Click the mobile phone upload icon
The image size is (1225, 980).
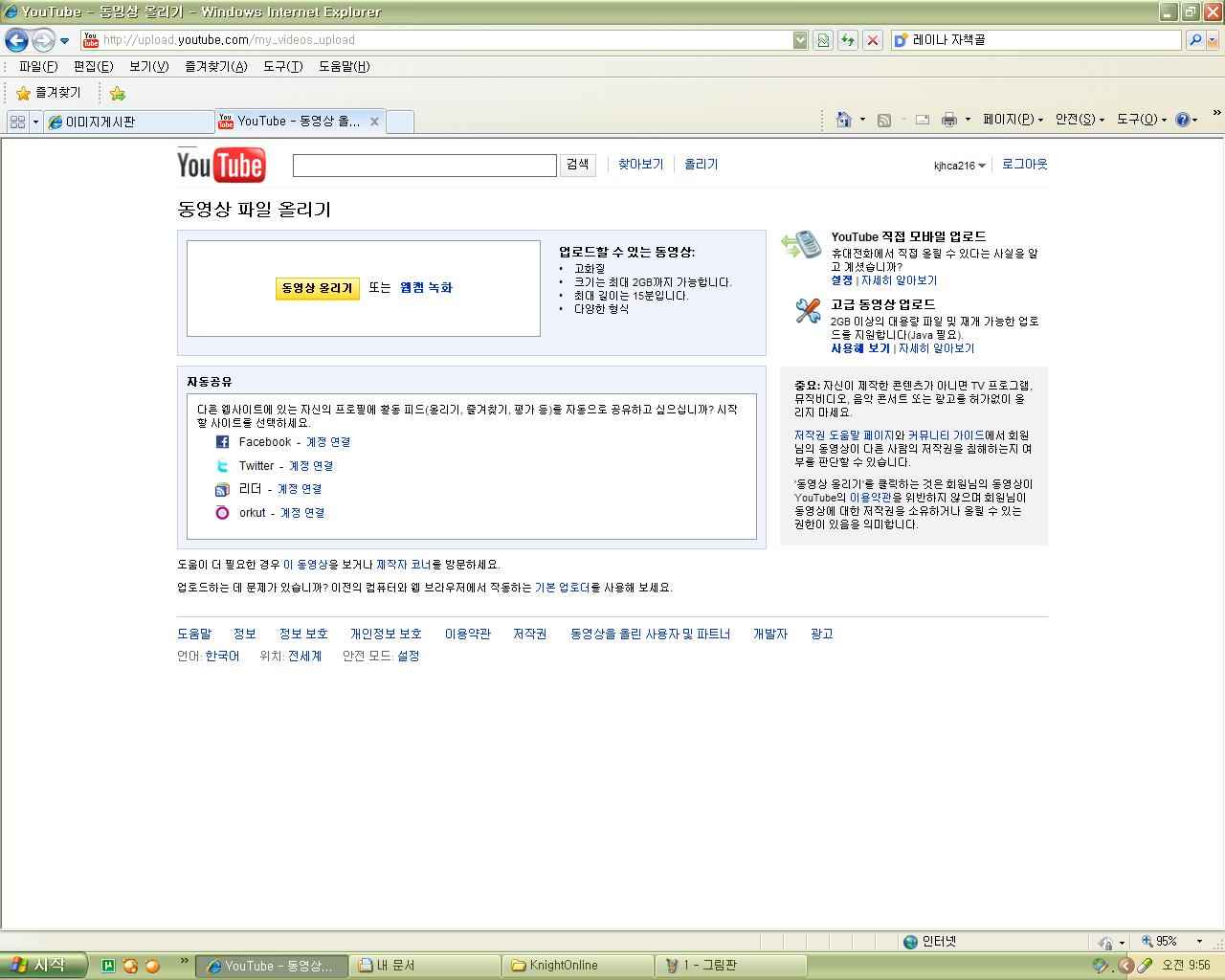click(801, 246)
